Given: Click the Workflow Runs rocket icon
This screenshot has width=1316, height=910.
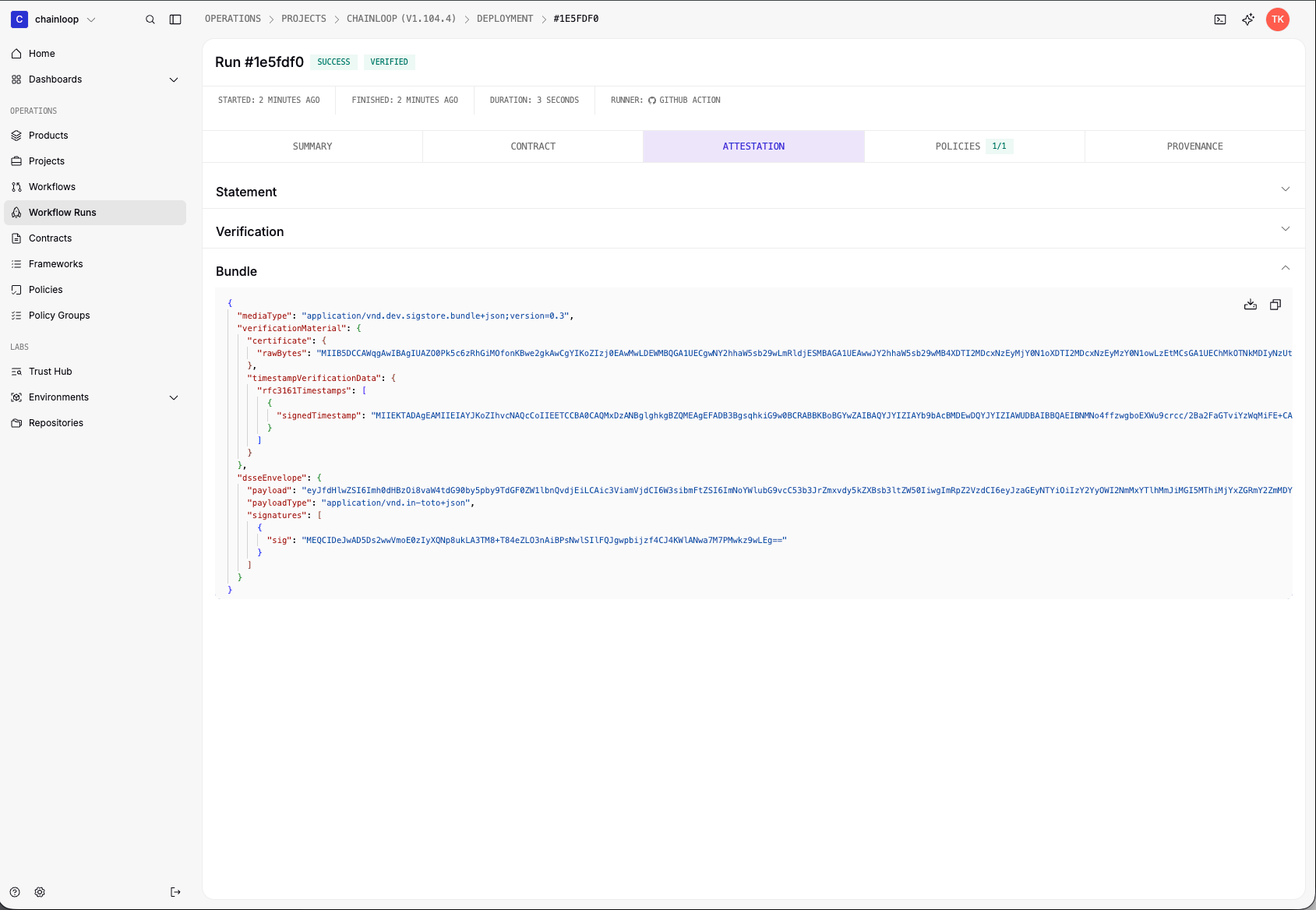Looking at the screenshot, I should [16, 213].
